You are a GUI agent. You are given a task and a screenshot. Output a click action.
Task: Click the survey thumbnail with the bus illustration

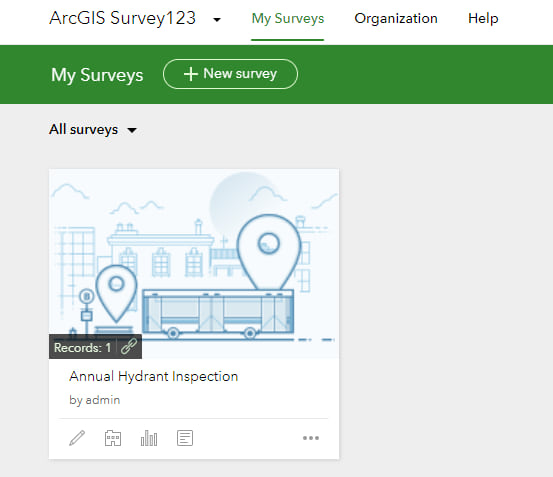(194, 264)
